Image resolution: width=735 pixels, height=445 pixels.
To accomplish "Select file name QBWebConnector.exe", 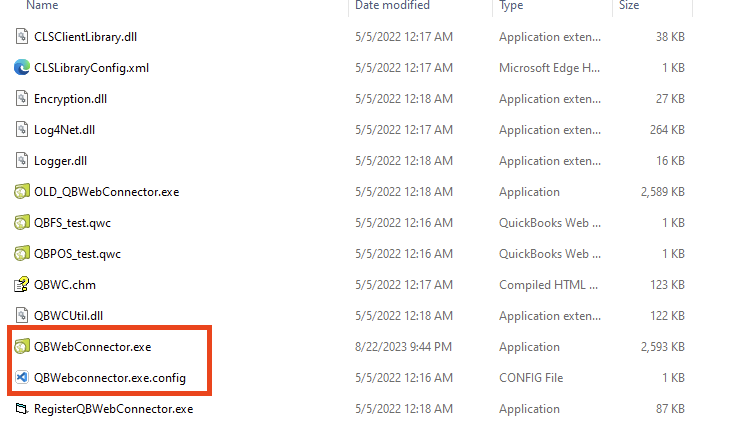I will click(92, 347).
